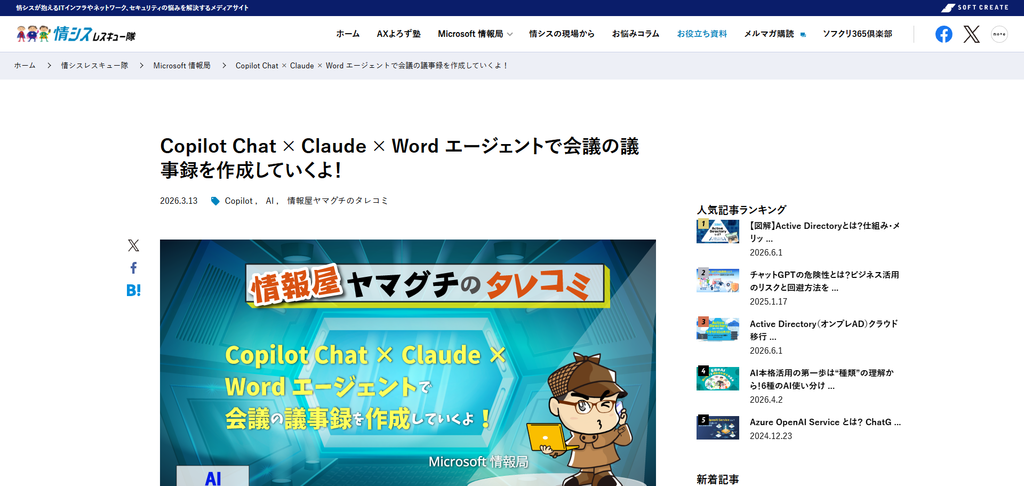Open ranking article 【図解】Active Directoryとは

825,232
